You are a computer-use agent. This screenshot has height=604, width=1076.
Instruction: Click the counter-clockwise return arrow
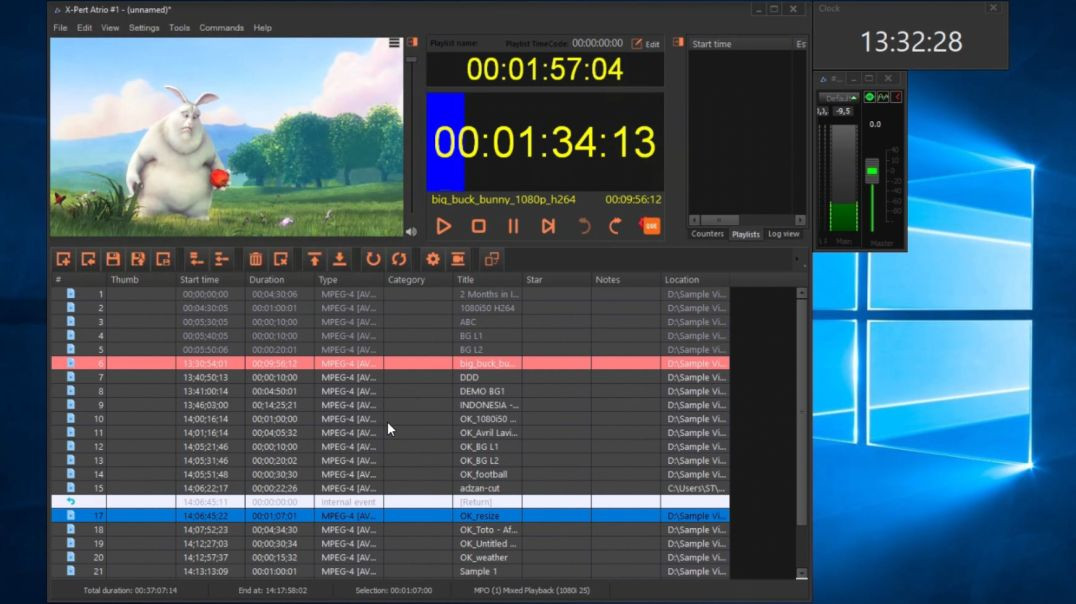pyautogui.click(x=583, y=226)
